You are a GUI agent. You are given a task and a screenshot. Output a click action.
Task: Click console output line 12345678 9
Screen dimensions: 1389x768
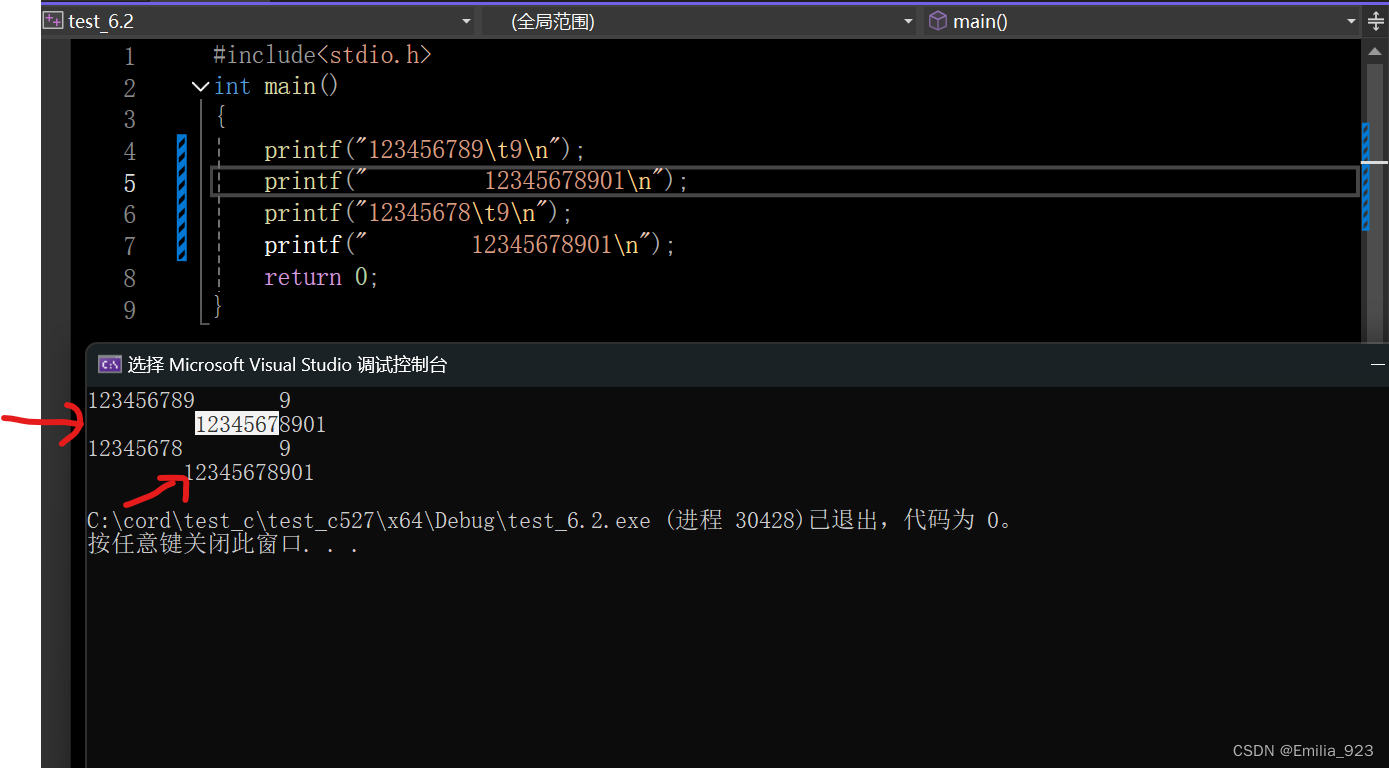[x=189, y=448]
